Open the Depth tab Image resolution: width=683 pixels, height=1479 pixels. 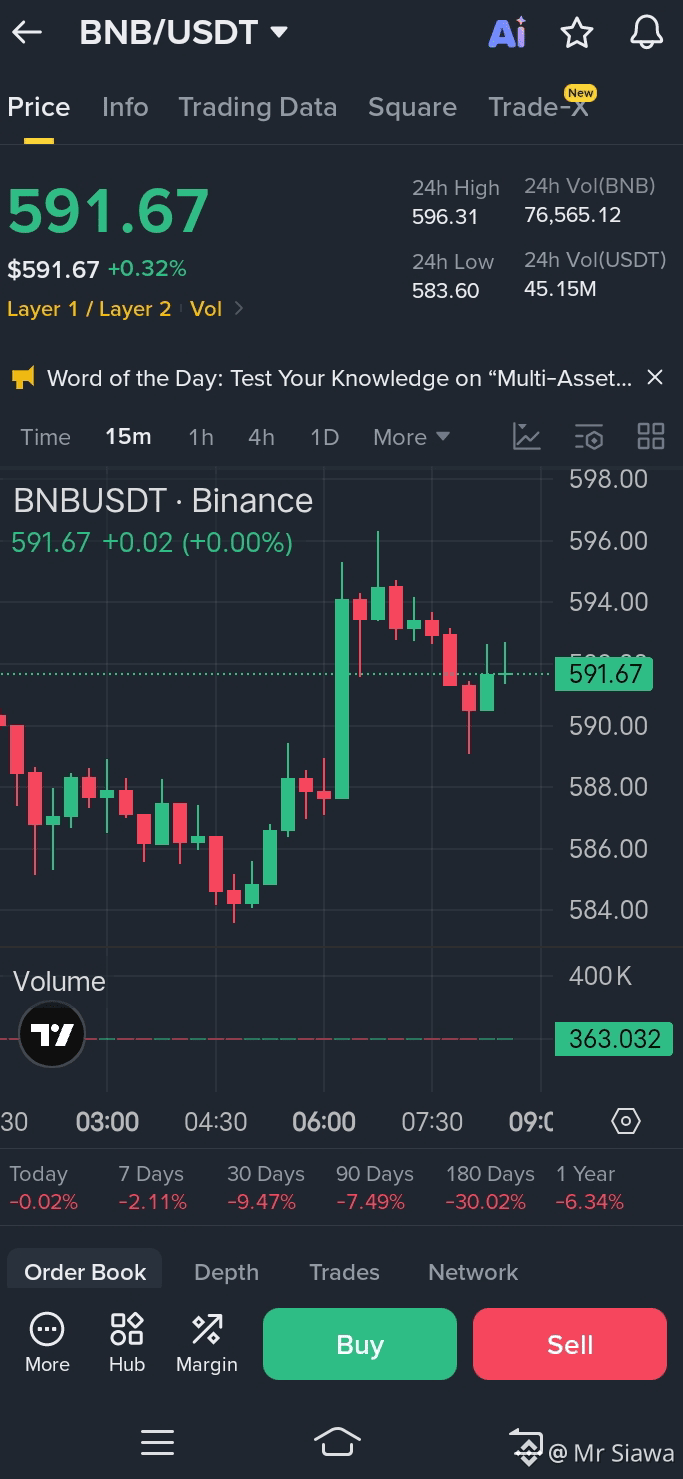point(226,1272)
